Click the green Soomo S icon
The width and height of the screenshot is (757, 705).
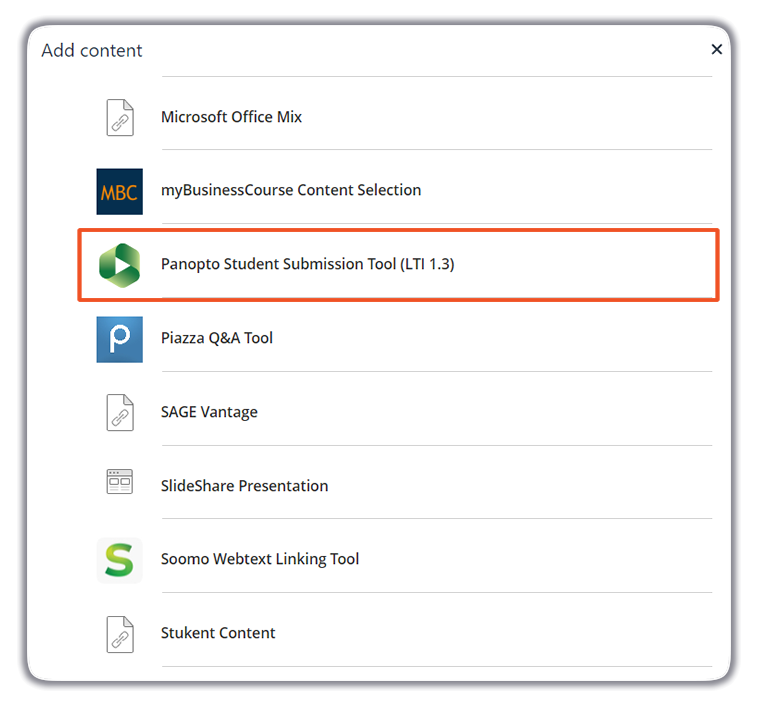[120, 560]
